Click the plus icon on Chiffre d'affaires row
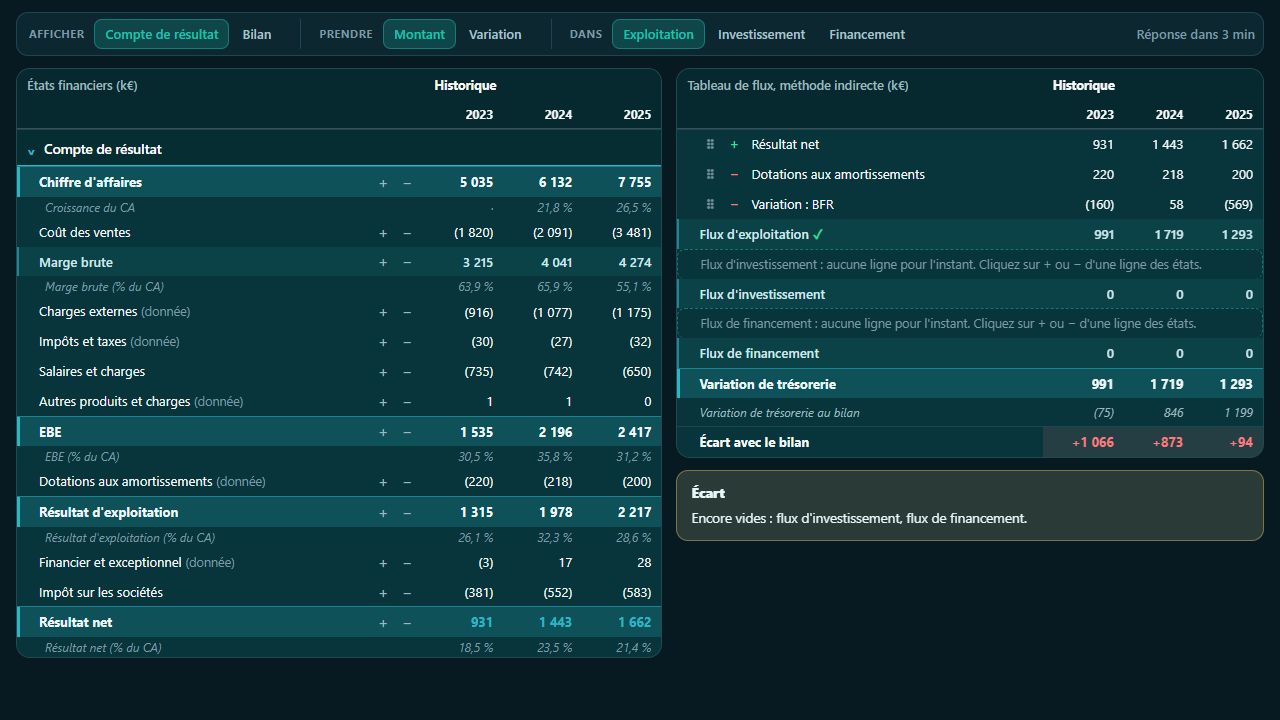 pyautogui.click(x=383, y=183)
